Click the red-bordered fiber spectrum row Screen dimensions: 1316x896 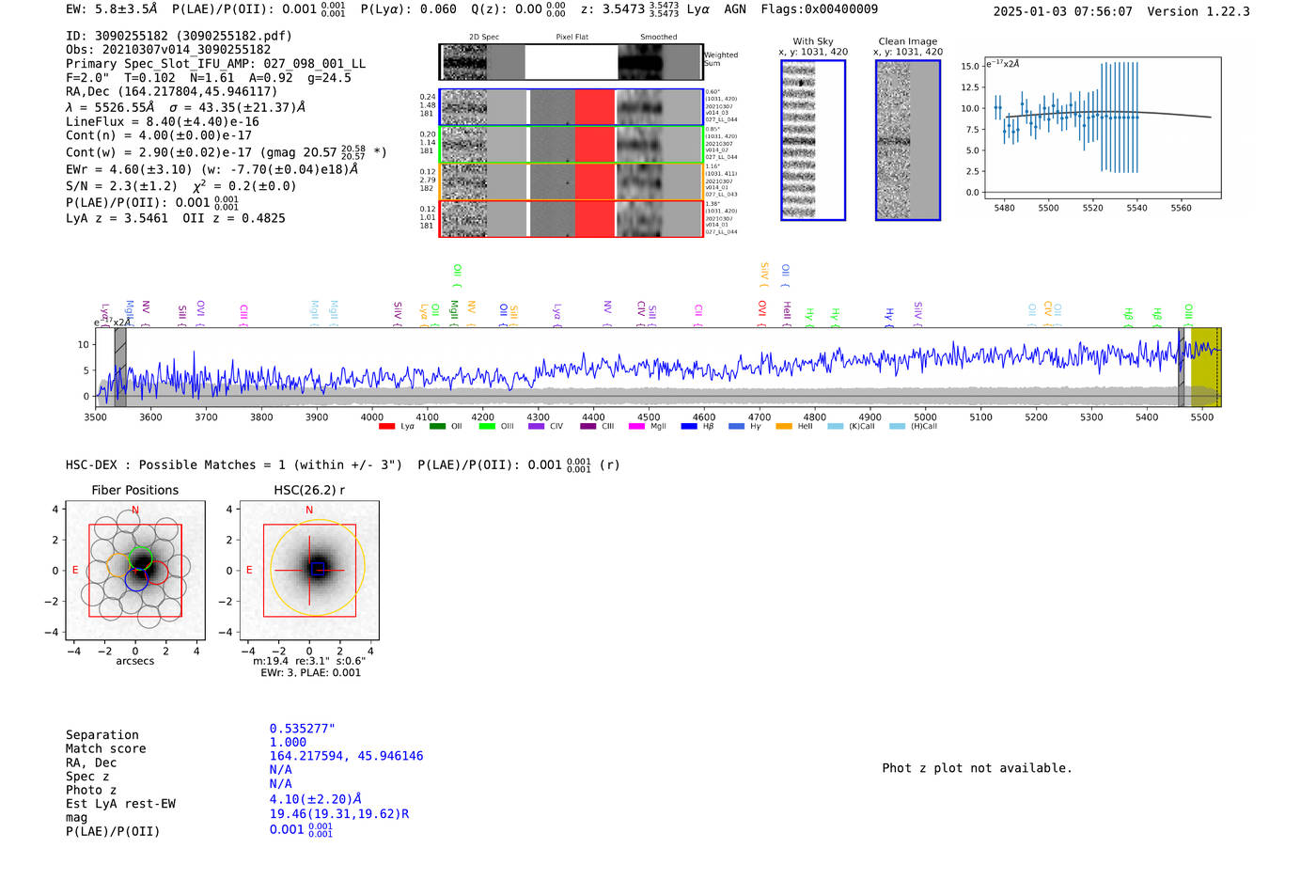coord(571,219)
